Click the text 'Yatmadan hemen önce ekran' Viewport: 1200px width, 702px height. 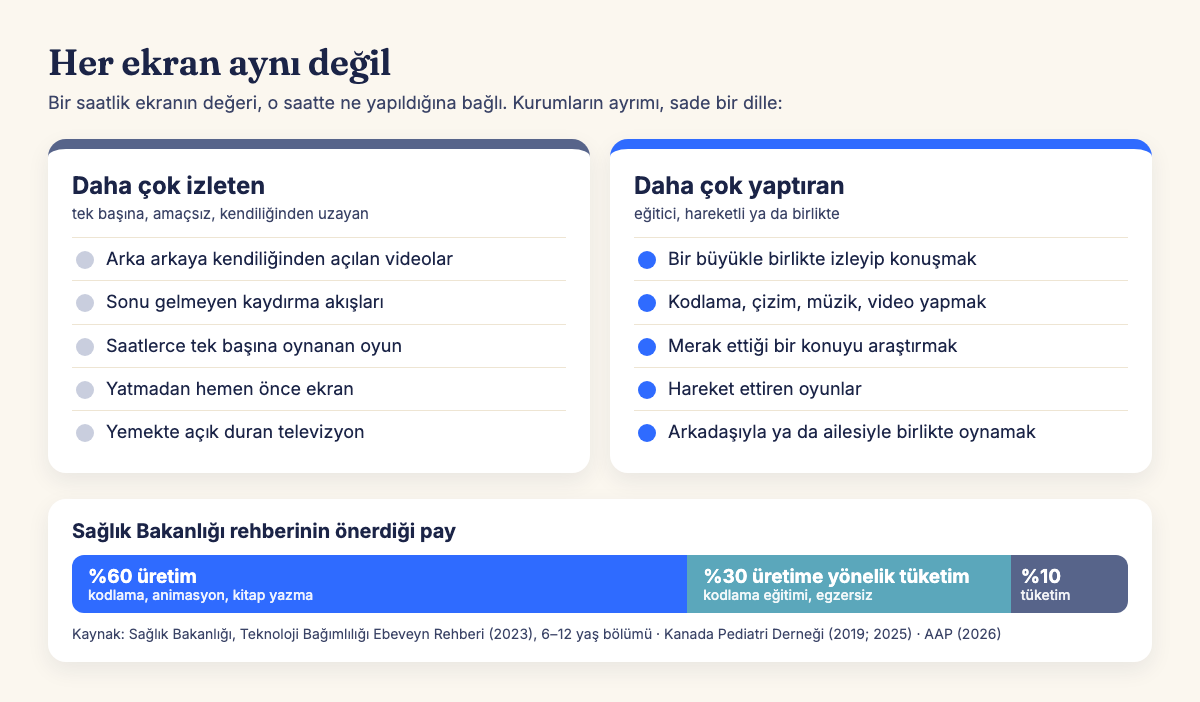[230, 389]
